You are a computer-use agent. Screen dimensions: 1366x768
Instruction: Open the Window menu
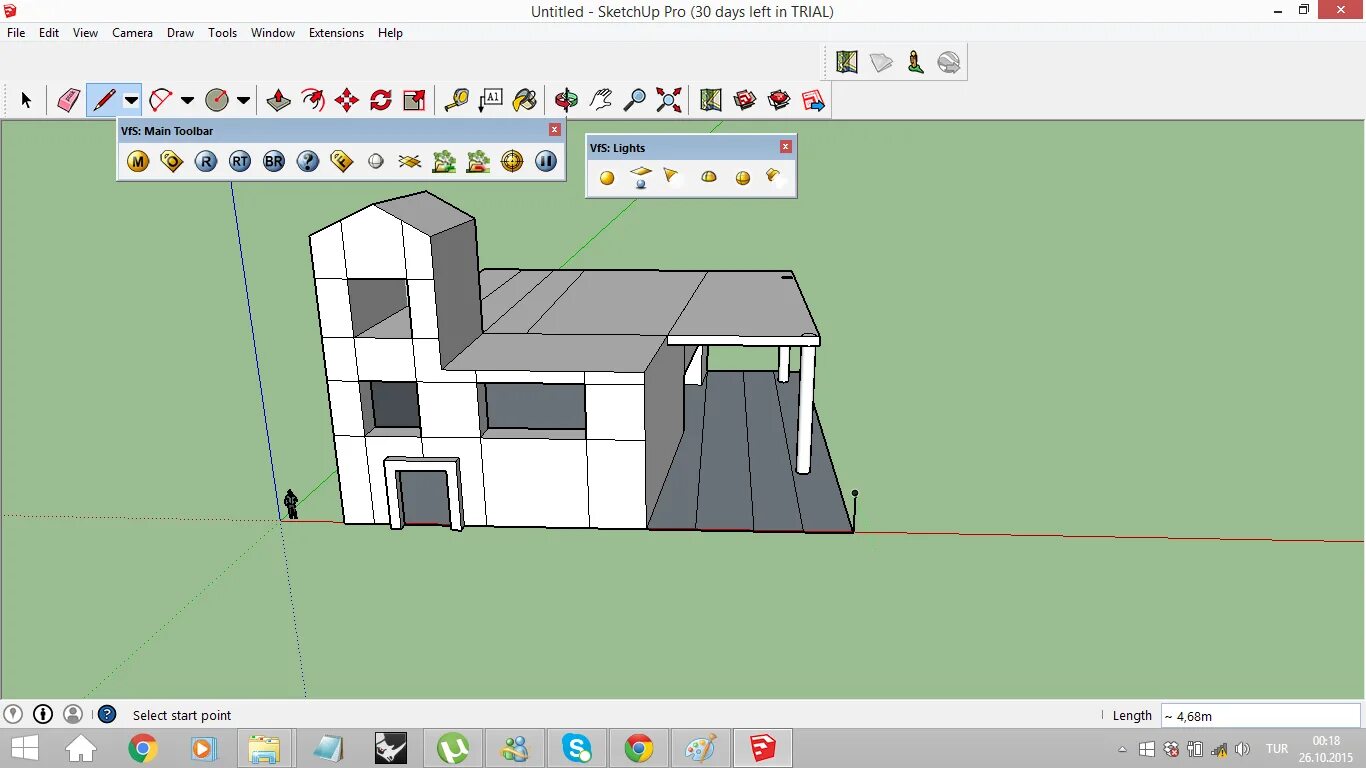(x=273, y=33)
